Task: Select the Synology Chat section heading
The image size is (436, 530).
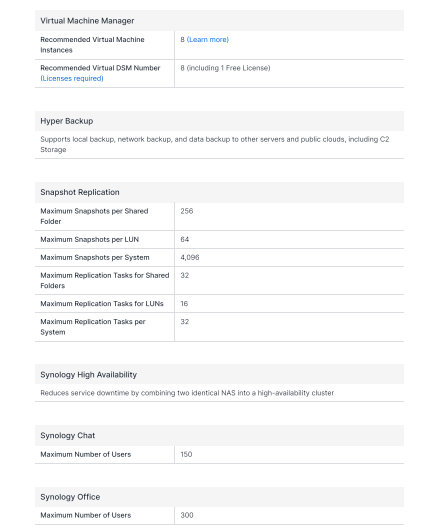Action: pos(68,435)
